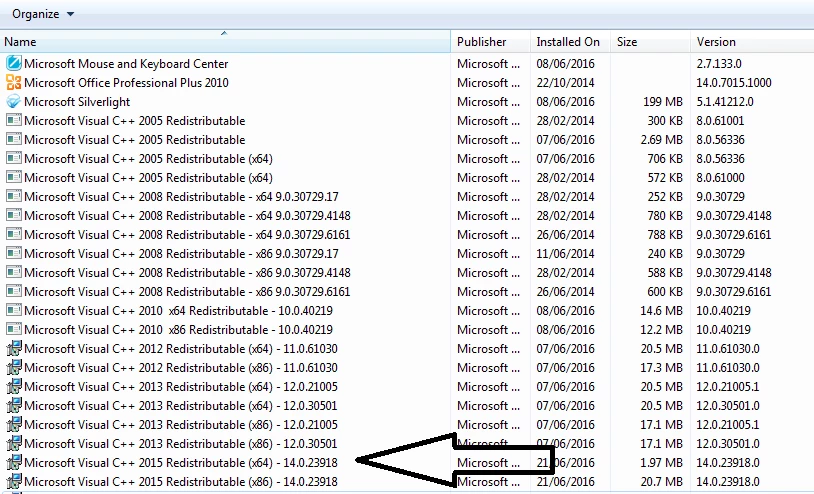Select 'Microsoft Visual C++ 2015 Redistributable (x86) - 14.0.23918' name
This screenshot has width=814, height=494.
pyautogui.click(x=181, y=482)
